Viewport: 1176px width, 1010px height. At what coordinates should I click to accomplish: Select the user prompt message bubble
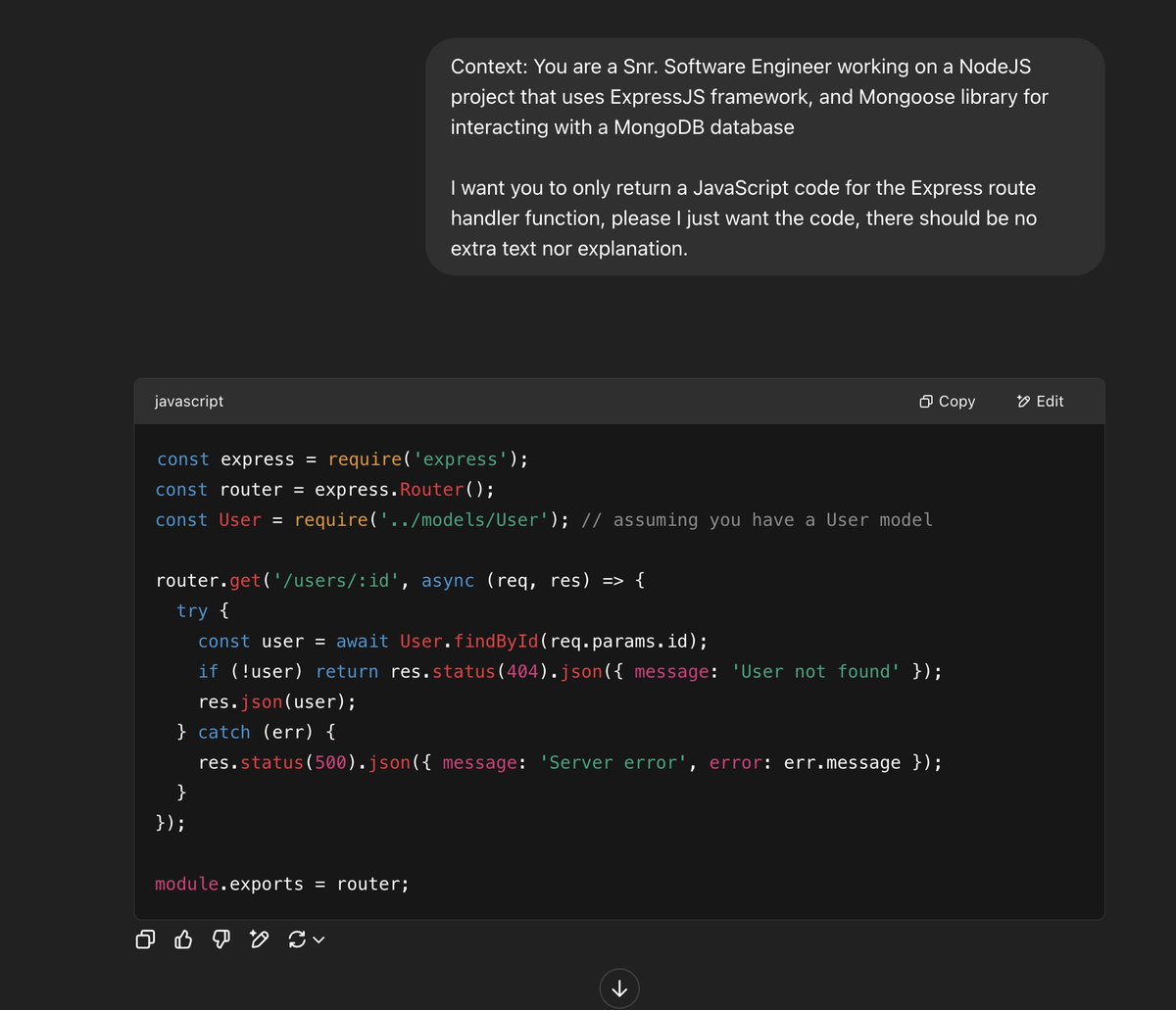[x=764, y=157]
